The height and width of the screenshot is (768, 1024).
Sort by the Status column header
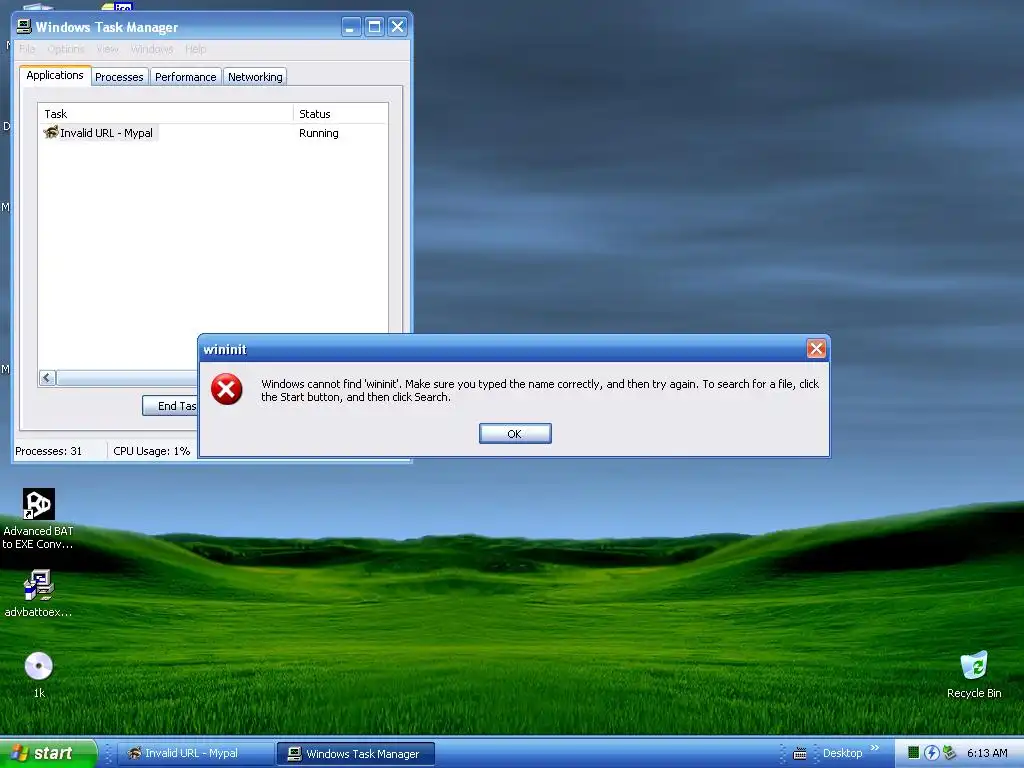click(340, 114)
